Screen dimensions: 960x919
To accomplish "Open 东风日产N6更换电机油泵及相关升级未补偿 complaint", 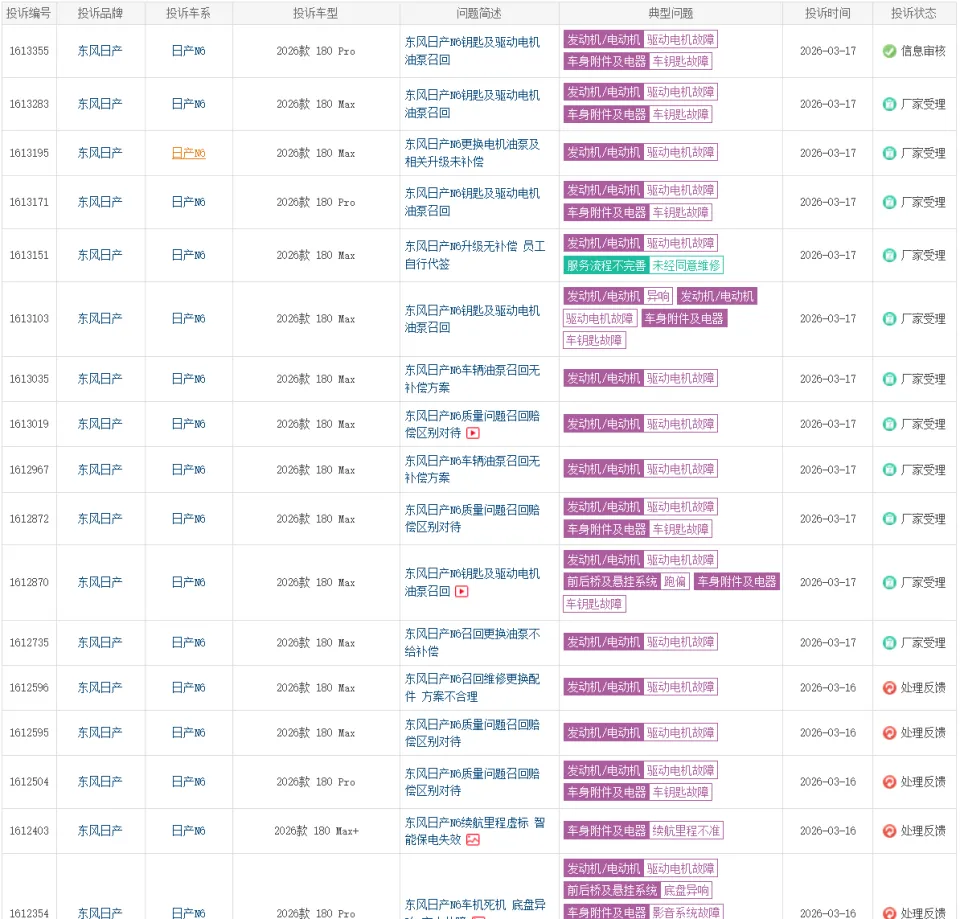I will [x=472, y=153].
